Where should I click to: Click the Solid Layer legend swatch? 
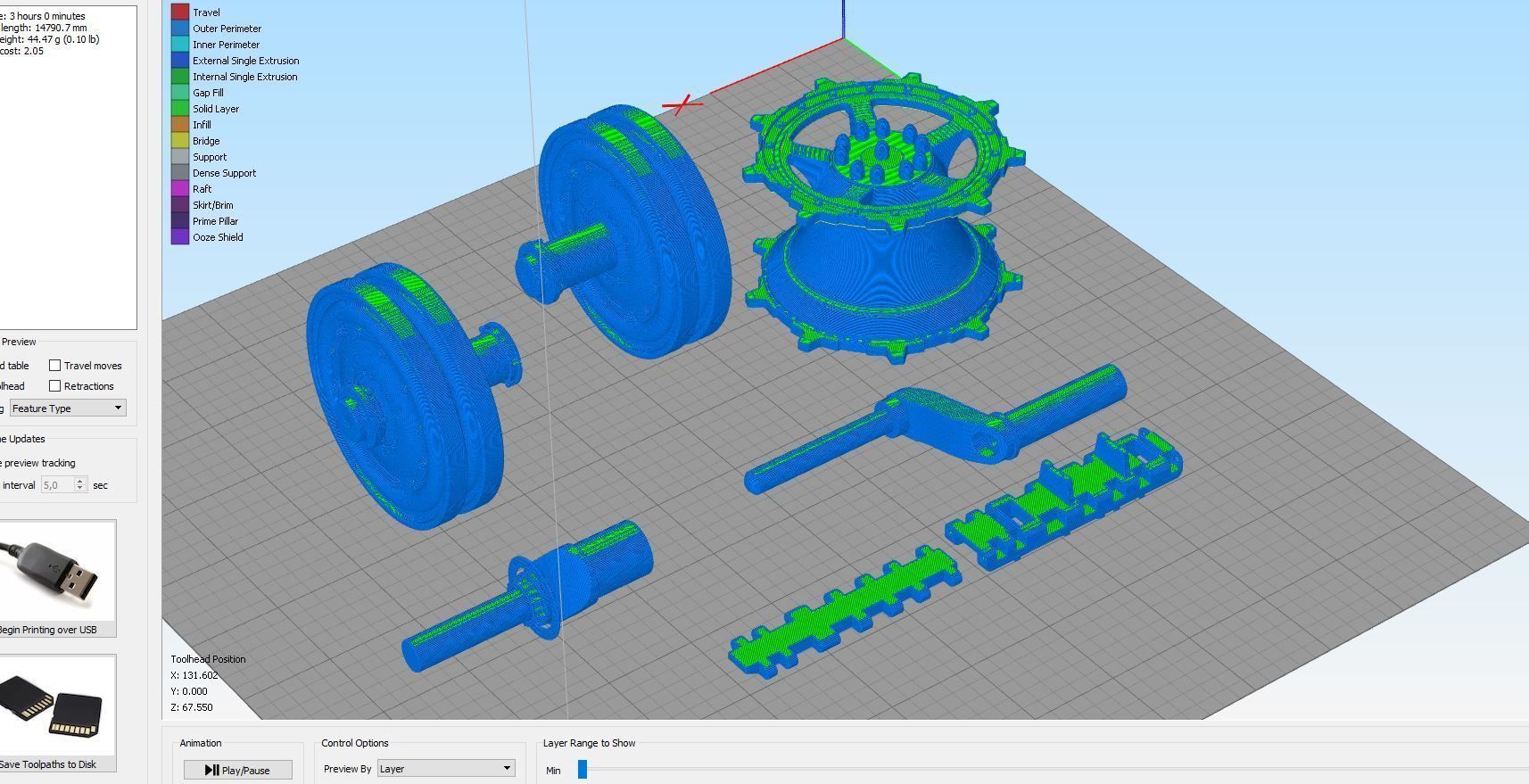tap(179, 108)
